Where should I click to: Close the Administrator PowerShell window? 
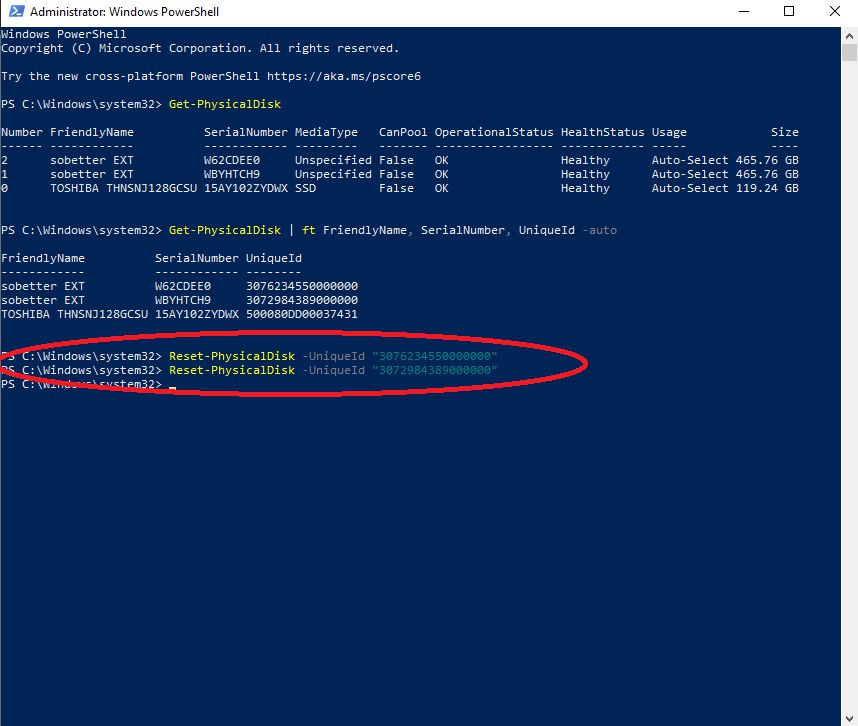coord(835,12)
